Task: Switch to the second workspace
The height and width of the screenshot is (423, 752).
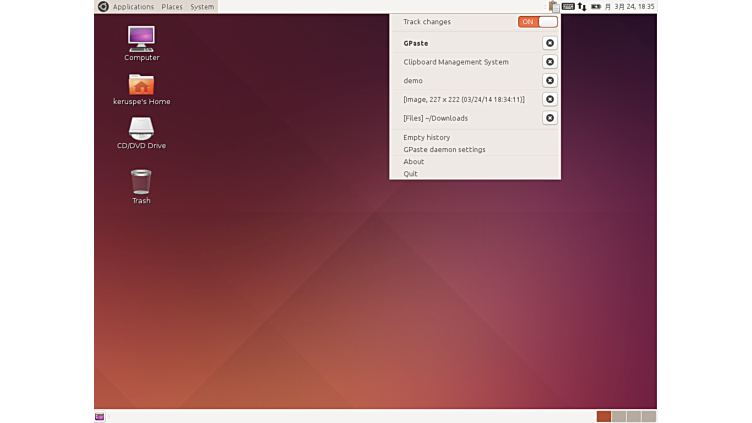Action: coord(619,416)
